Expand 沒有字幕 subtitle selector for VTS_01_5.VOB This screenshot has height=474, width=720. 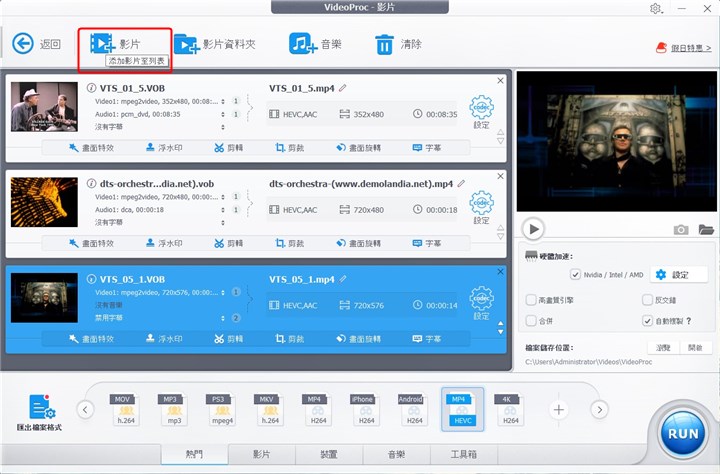tap(223, 127)
